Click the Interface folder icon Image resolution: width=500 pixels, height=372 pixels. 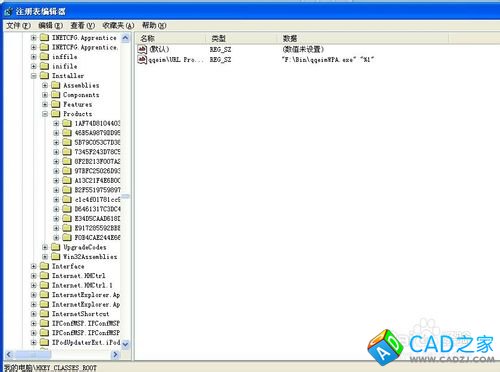coord(44,266)
